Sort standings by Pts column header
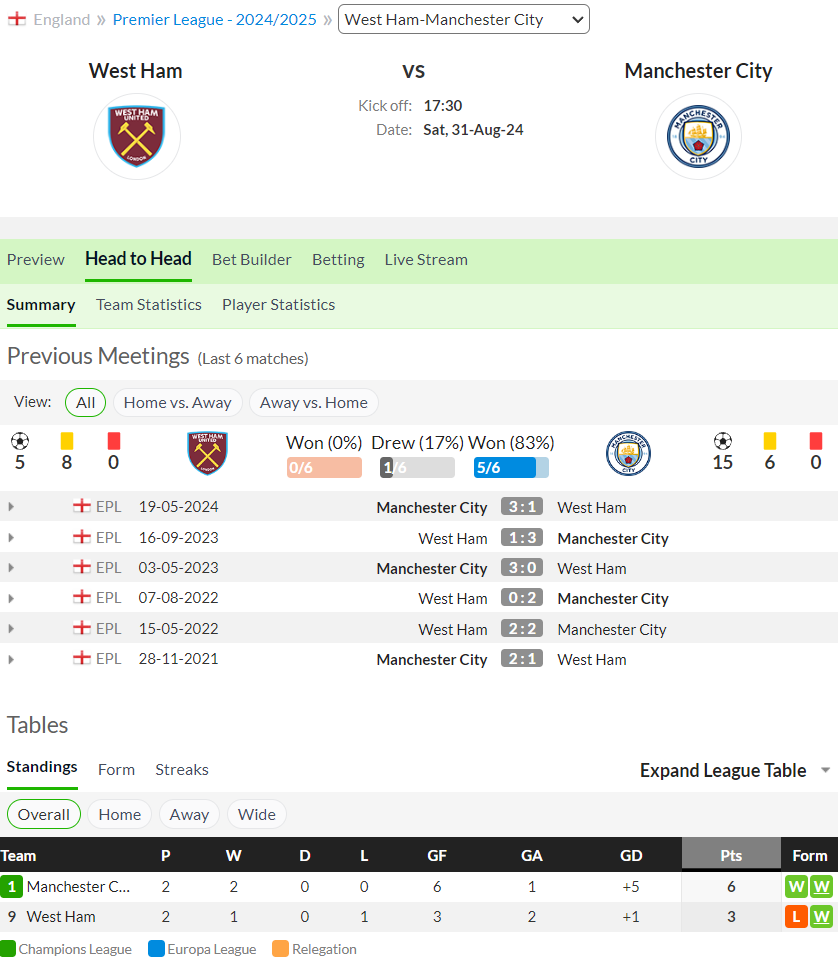The image size is (838, 967). click(731, 855)
